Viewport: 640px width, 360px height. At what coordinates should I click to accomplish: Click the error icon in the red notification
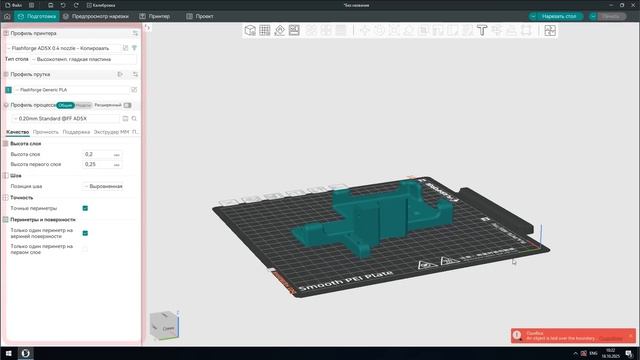(517, 335)
